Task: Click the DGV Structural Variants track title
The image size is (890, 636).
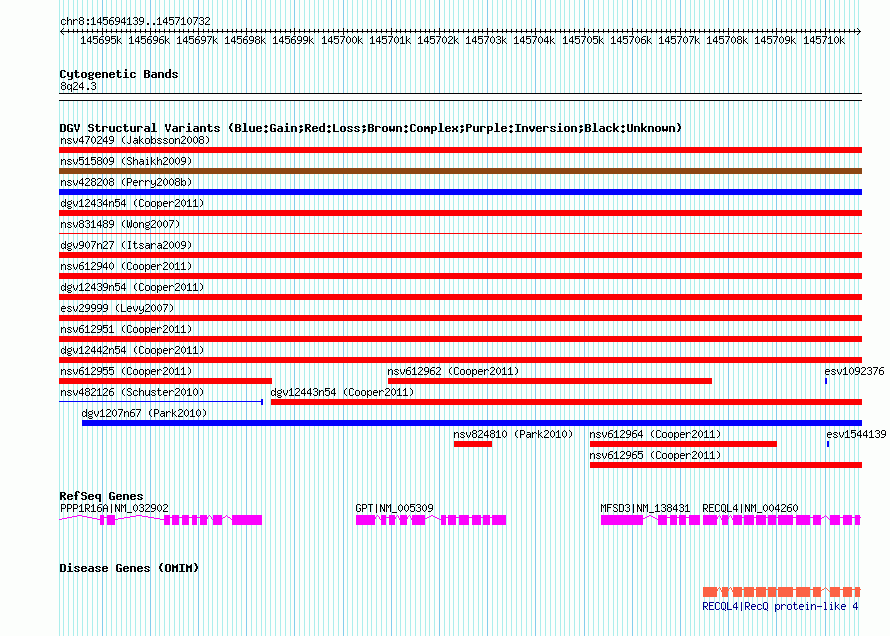Action: click(370, 128)
